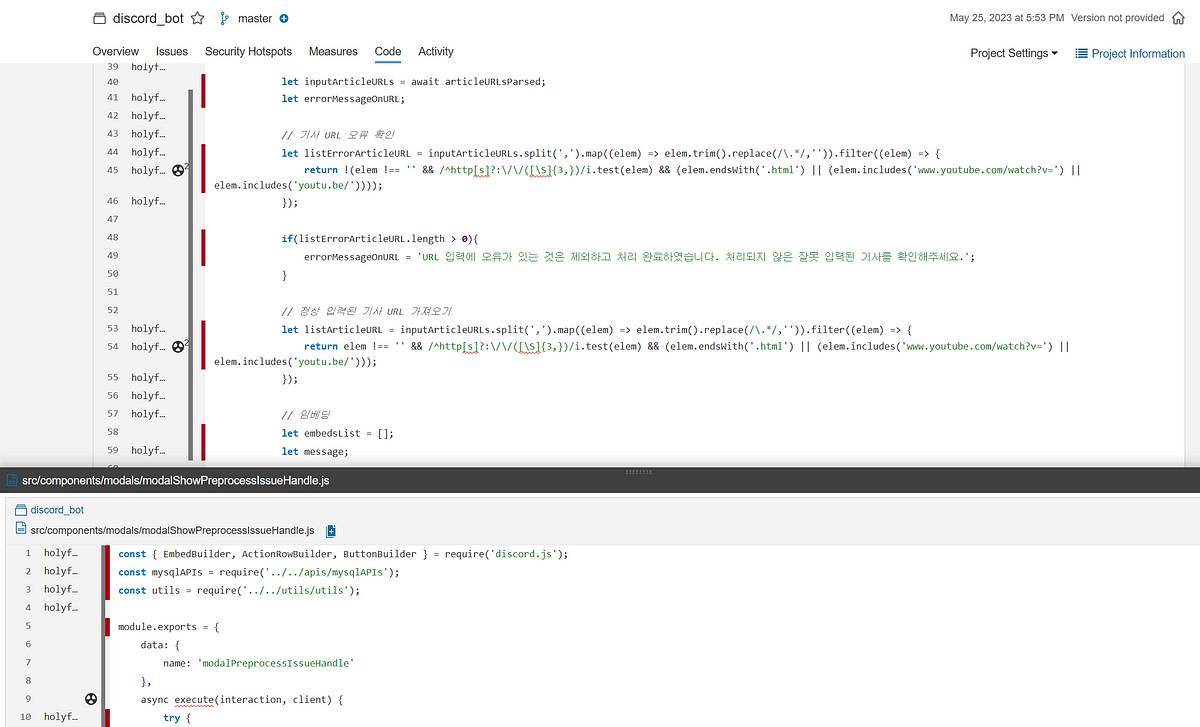Click 'let embedsList = [];' code line
Viewport: 1200px width, 727px height.
(x=337, y=432)
